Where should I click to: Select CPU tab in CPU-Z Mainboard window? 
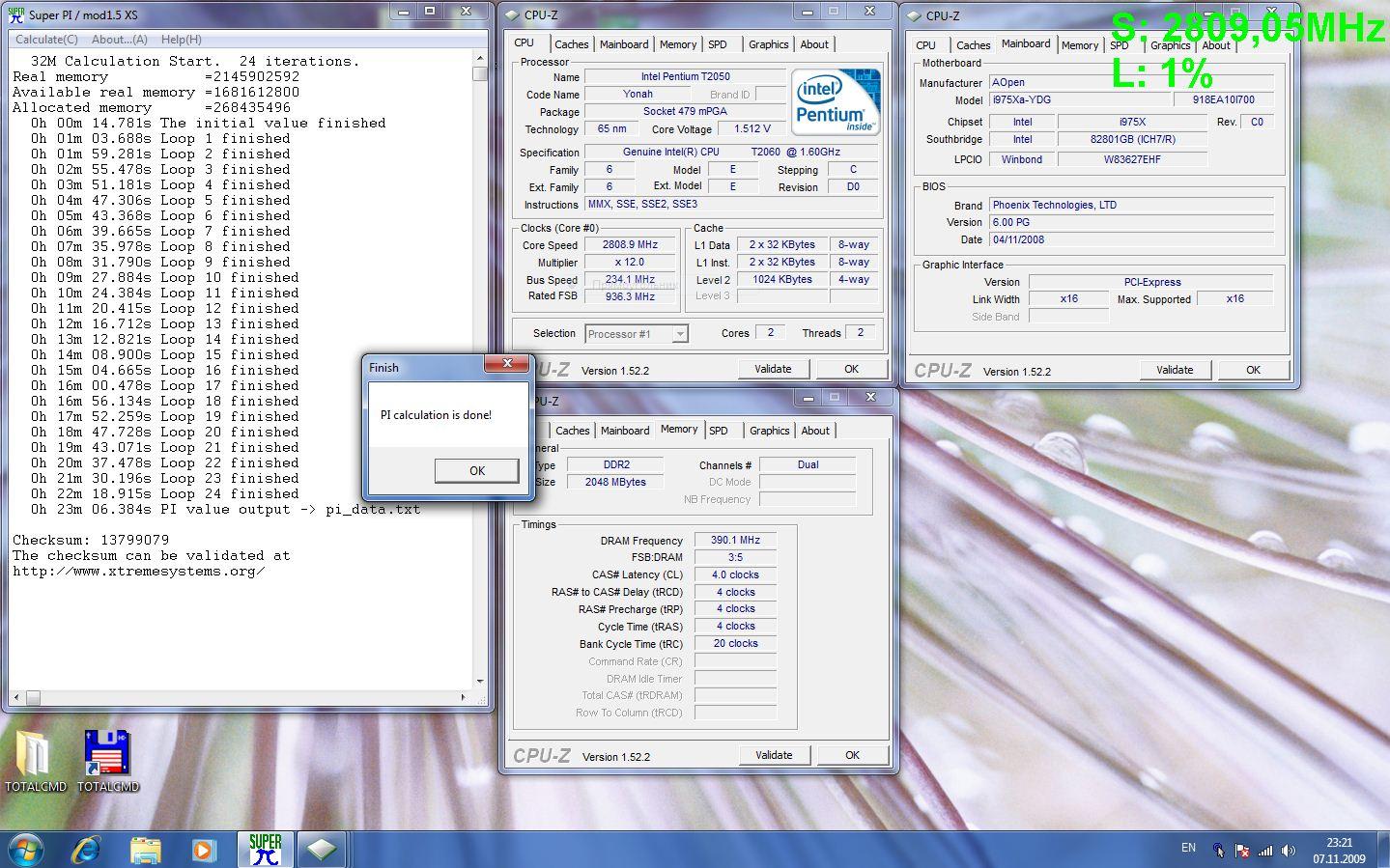coord(925,45)
